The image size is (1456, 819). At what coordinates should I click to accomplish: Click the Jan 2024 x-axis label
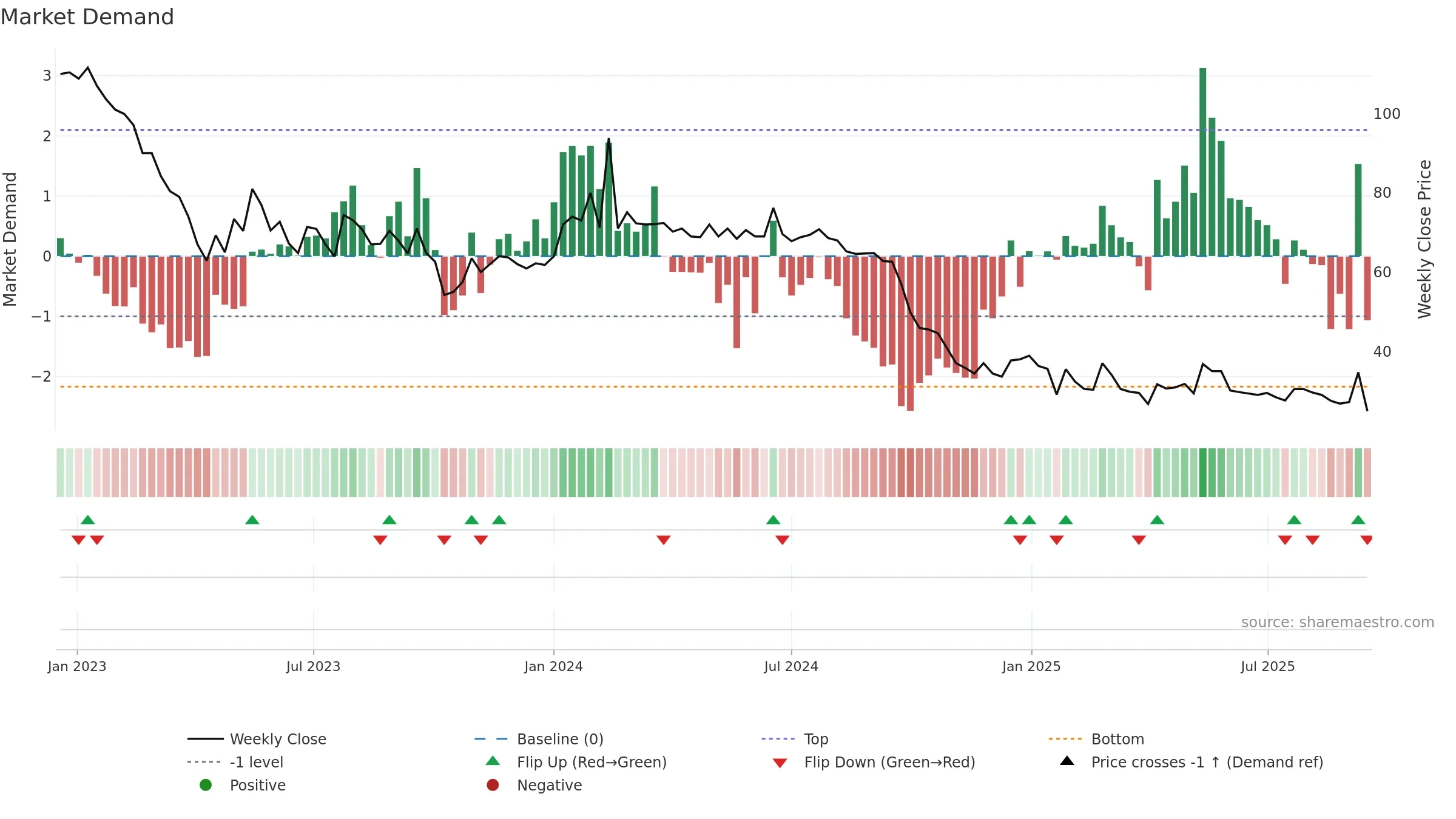click(x=553, y=667)
